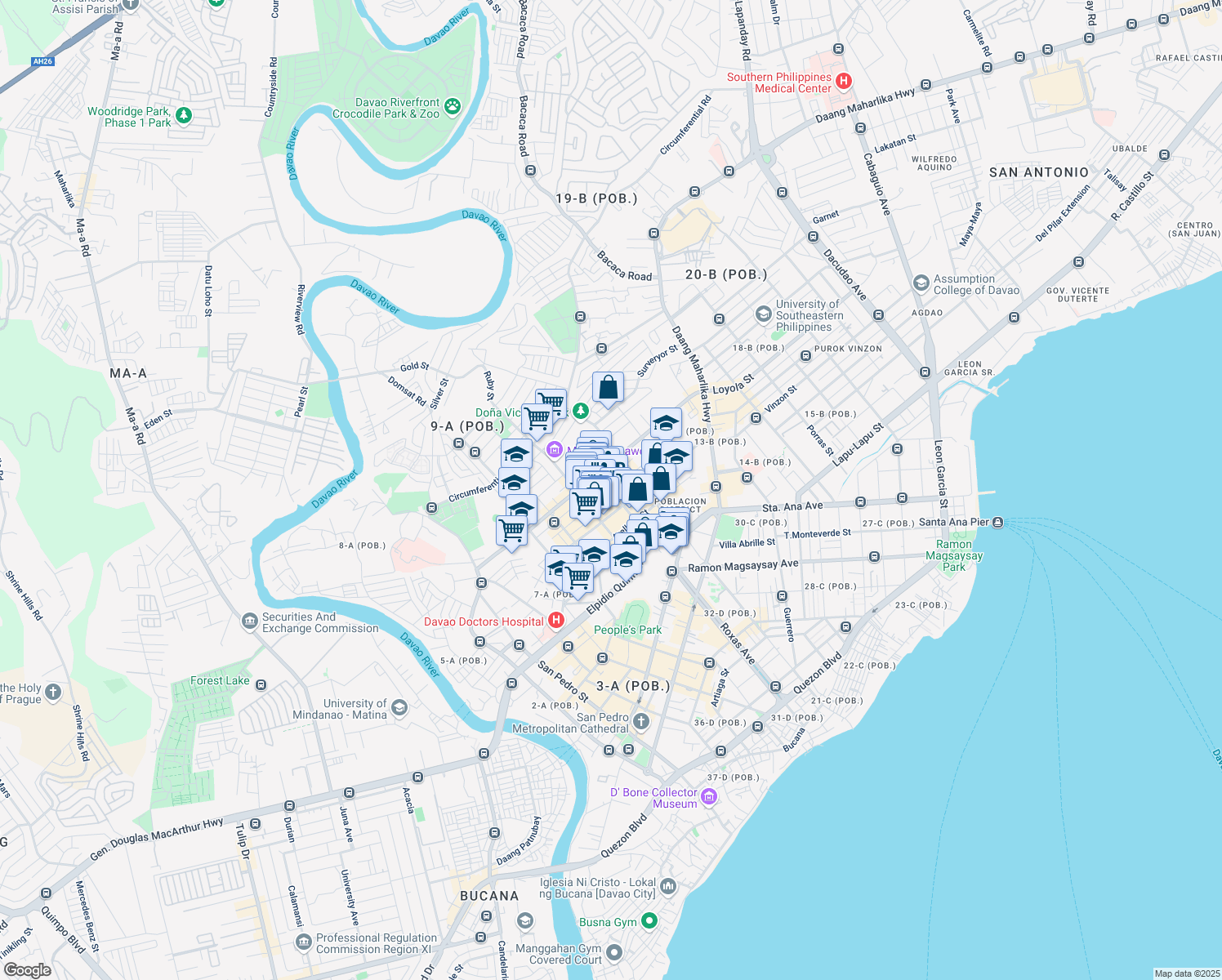Image resolution: width=1222 pixels, height=980 pixels.
Task: Click the Ramon Magsaysay Ave street label
Action: [743, 565]
